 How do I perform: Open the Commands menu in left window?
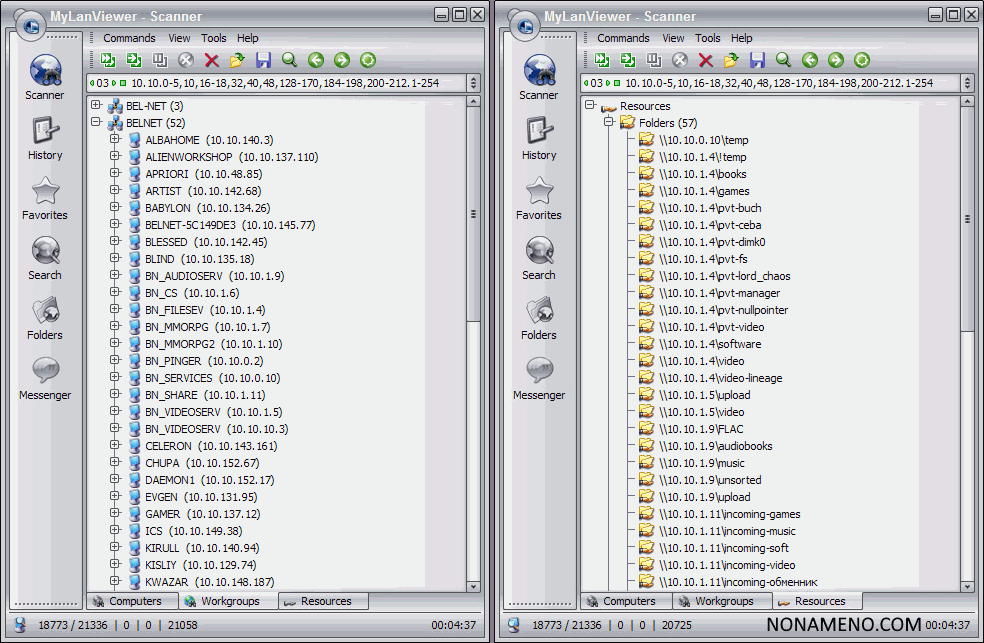pyautogui.click(x=129, y=38)
